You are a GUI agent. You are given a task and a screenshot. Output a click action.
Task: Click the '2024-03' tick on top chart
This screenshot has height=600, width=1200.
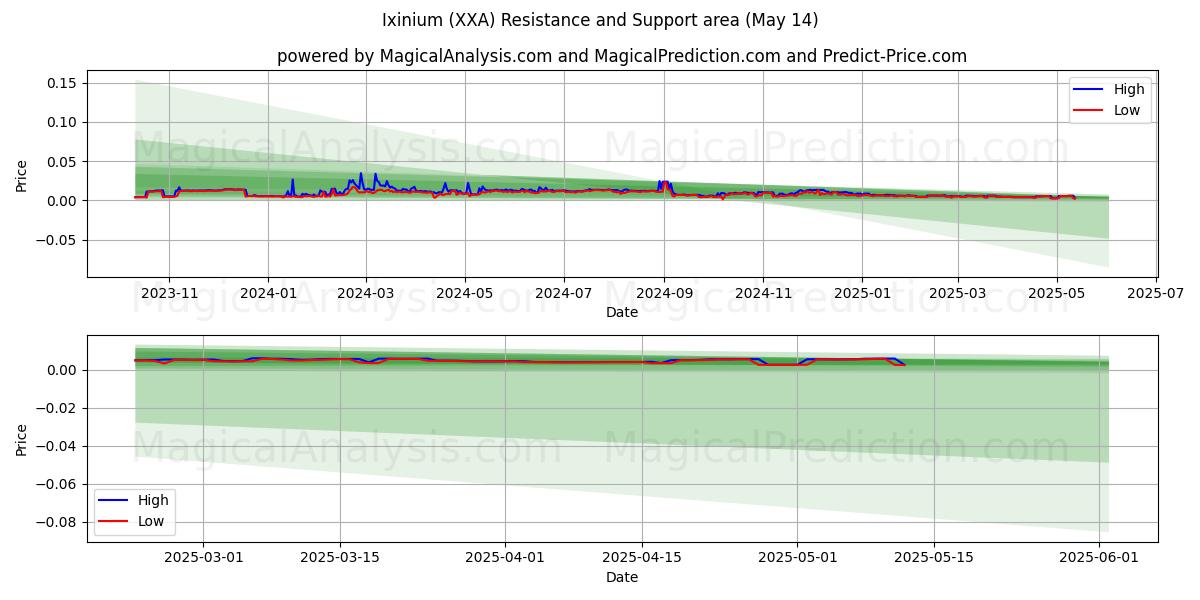click(x=365, y=293)
